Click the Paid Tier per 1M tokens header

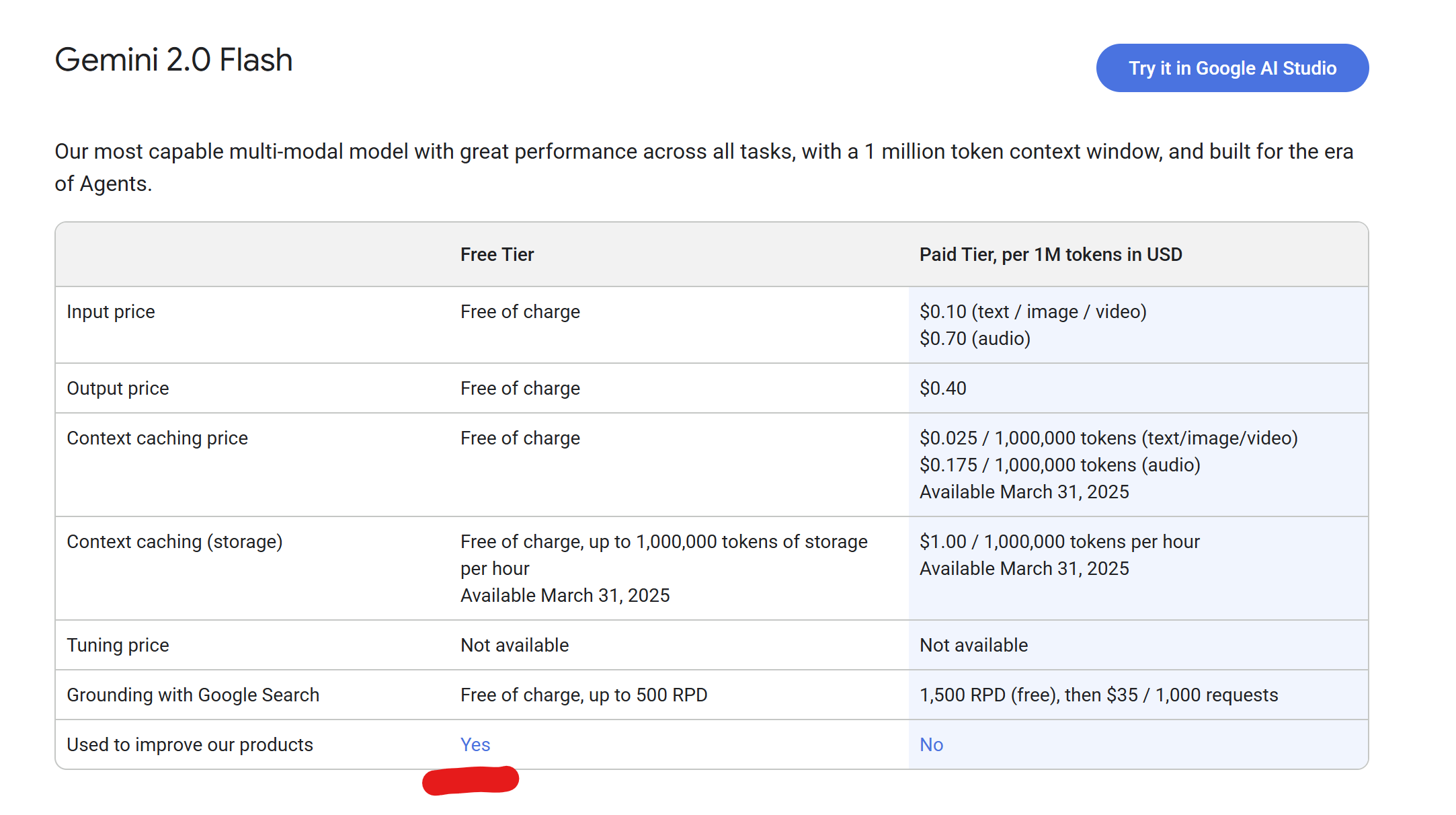pos(1050,254)
